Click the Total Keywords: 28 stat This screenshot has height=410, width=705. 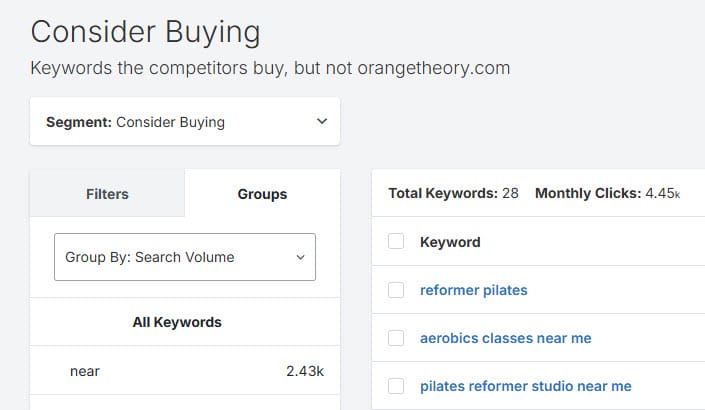(453, 193)
